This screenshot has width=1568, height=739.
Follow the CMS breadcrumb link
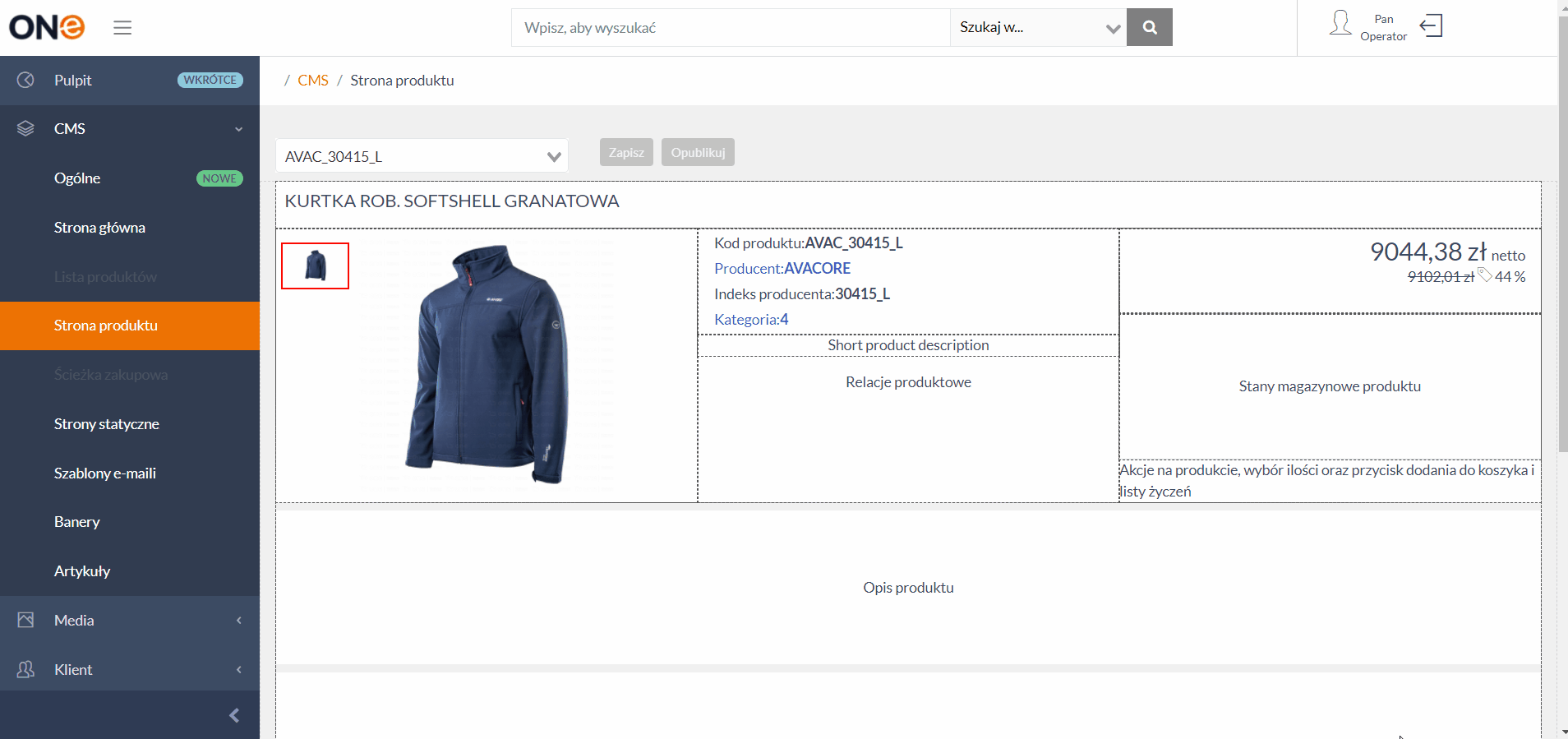[313, 80]
